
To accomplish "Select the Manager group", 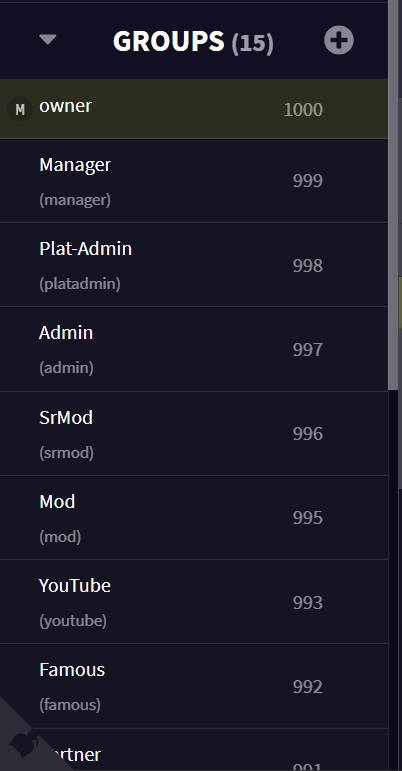I will [x=194, y=181].
